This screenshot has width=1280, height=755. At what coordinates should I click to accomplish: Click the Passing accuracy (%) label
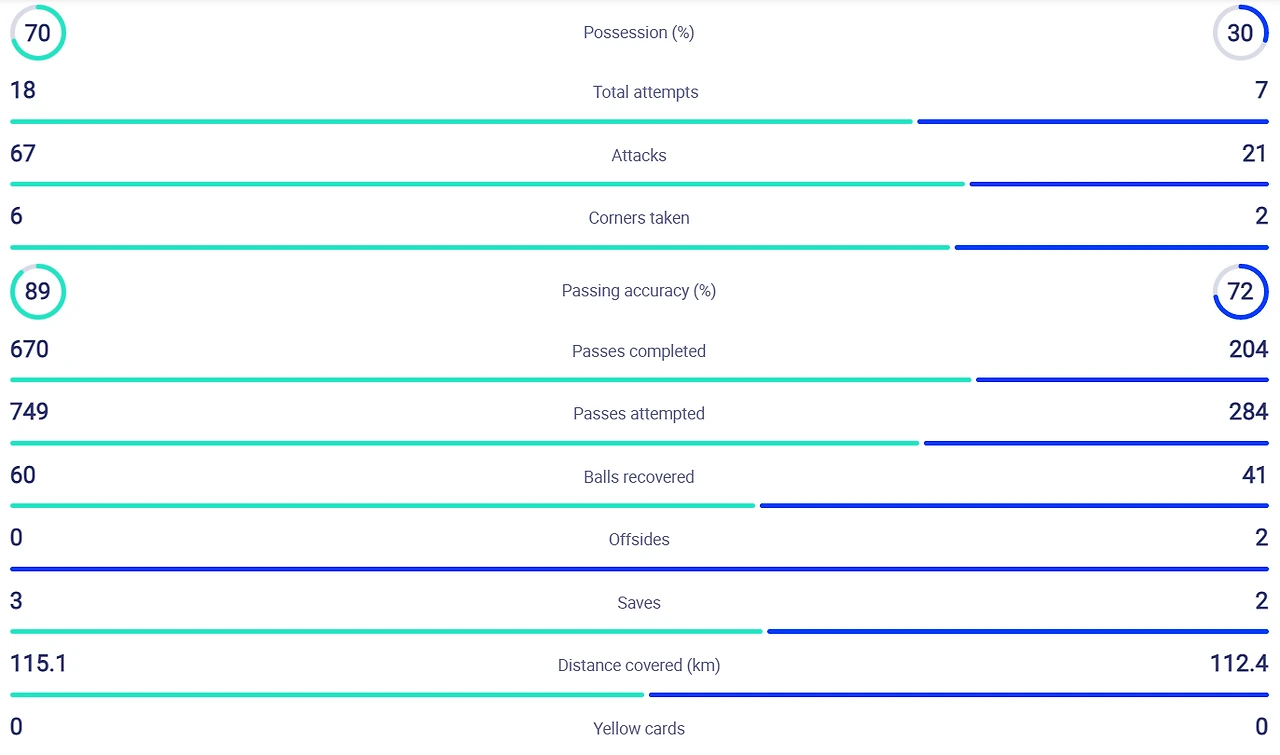(639, 291)
